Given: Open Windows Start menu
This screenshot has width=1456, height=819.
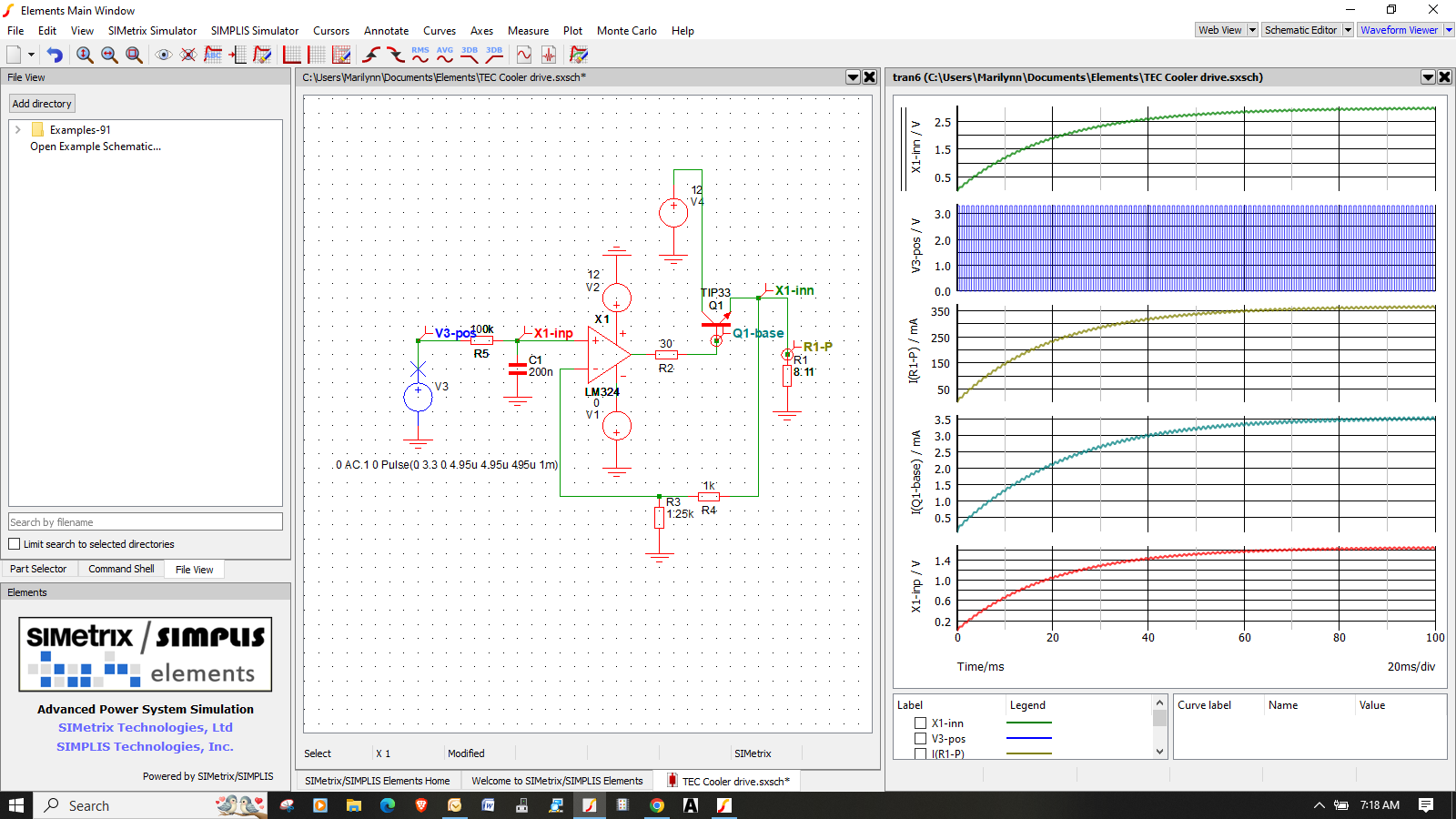Looking at the screenshot, I should [16, 805].
